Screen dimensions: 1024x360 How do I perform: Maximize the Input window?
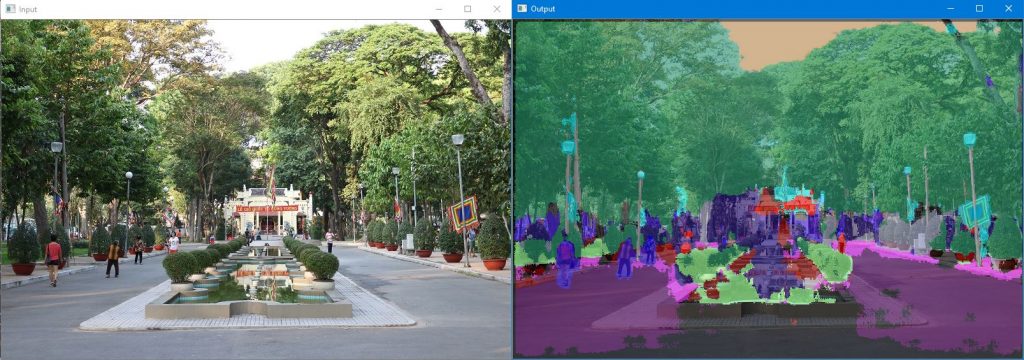(x=468, y=9)
